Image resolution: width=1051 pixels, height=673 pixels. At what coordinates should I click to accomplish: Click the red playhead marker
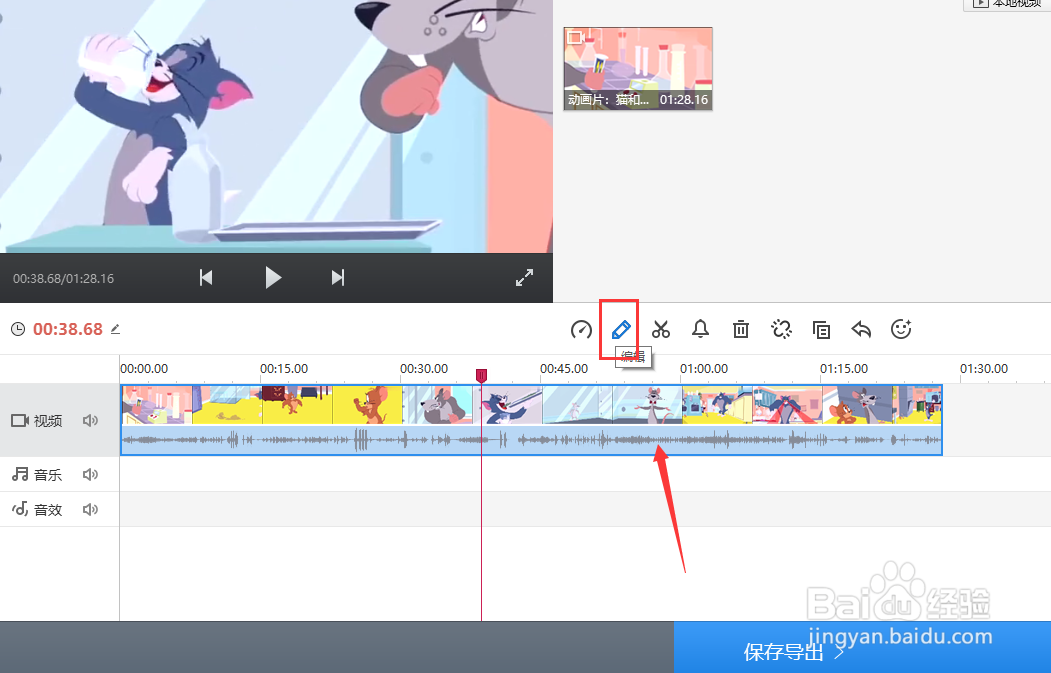point(481,375)
